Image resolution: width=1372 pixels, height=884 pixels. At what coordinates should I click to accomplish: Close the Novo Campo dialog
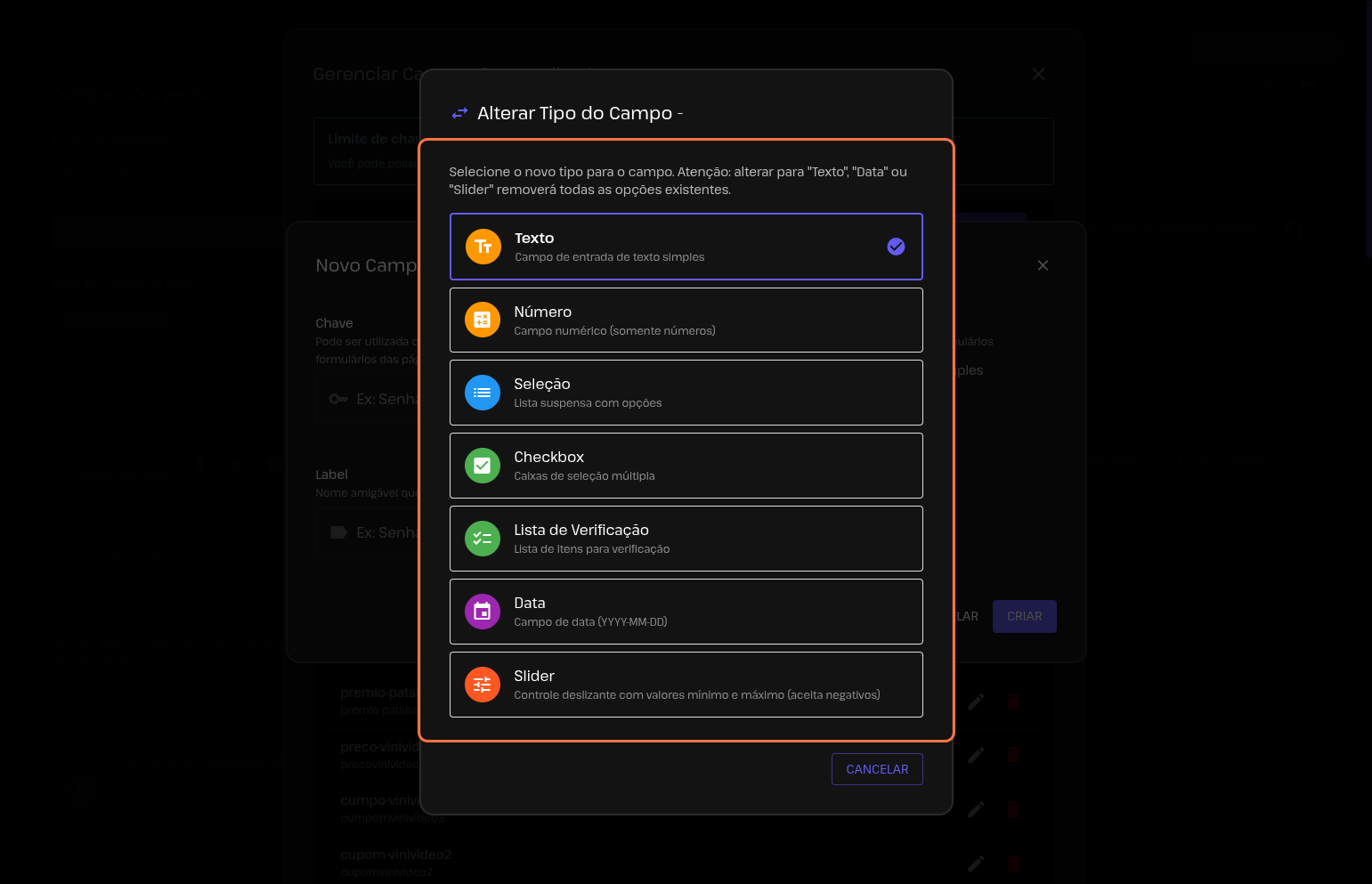click(1043, 265)
